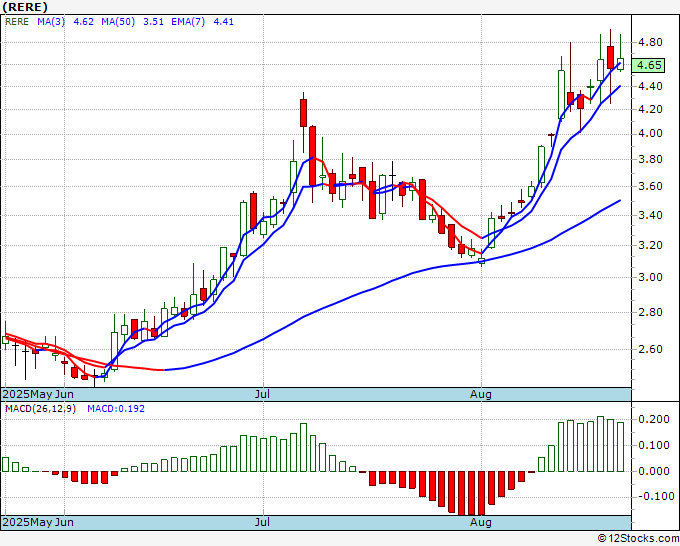Click the 3.40 price axis label

pos(650,216)
